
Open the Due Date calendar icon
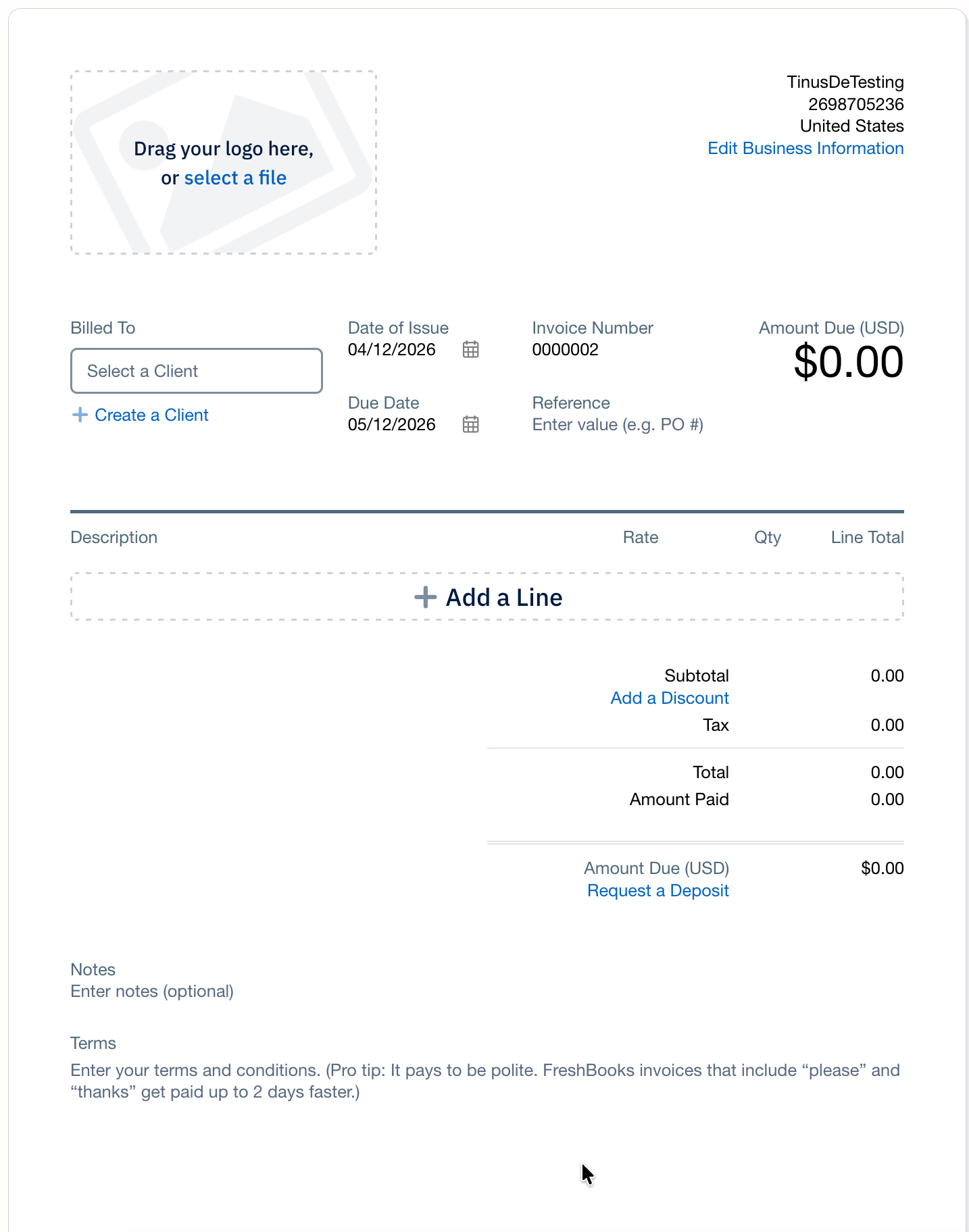470,424
